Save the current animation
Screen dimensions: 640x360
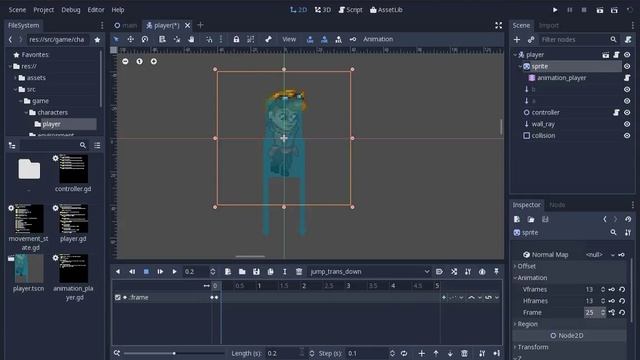[x=256, y=271]
